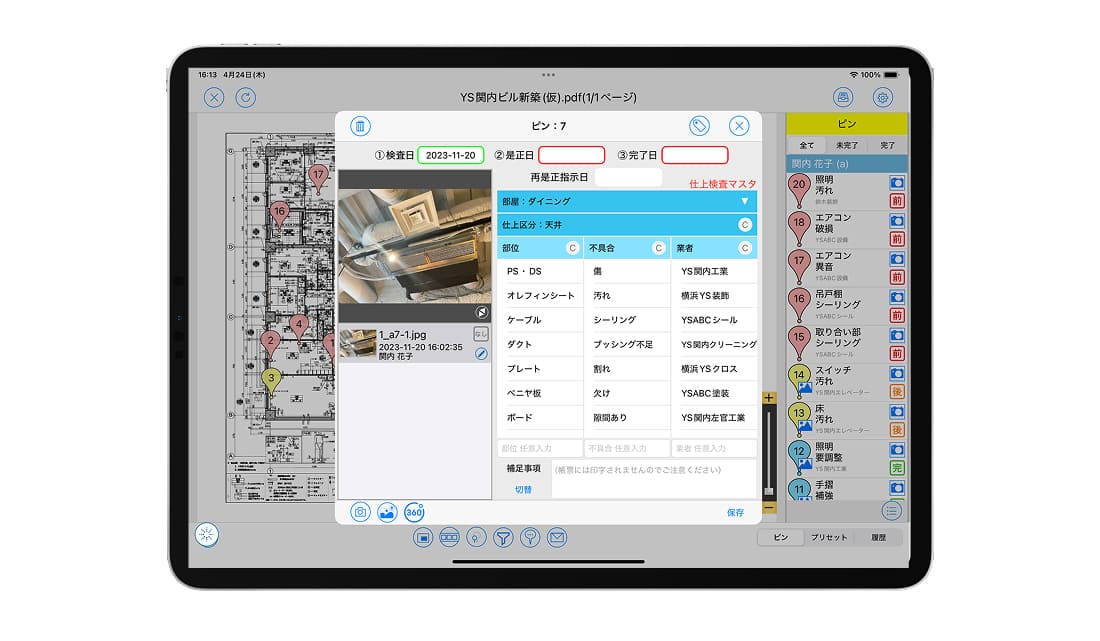Select the photo library icon
The width and height of the screenshot is (1100, 641).
389,511
